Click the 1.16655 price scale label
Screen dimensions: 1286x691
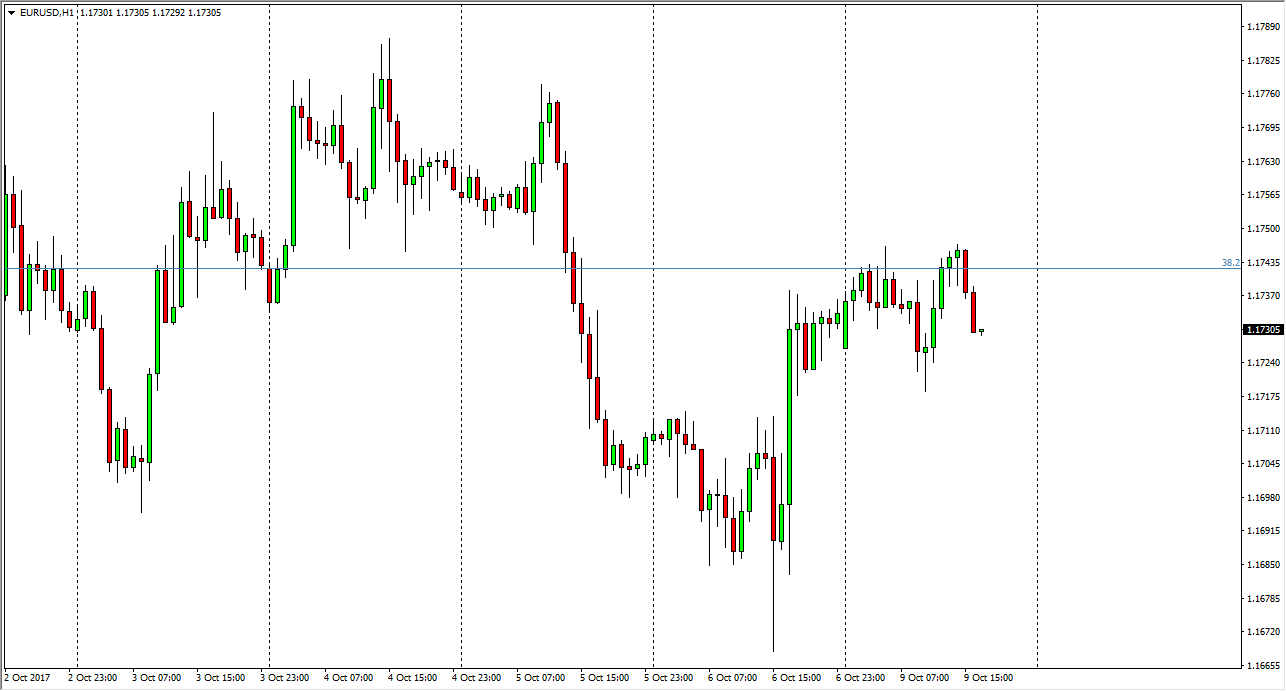pyautogui.click(x=1262, y=666)
